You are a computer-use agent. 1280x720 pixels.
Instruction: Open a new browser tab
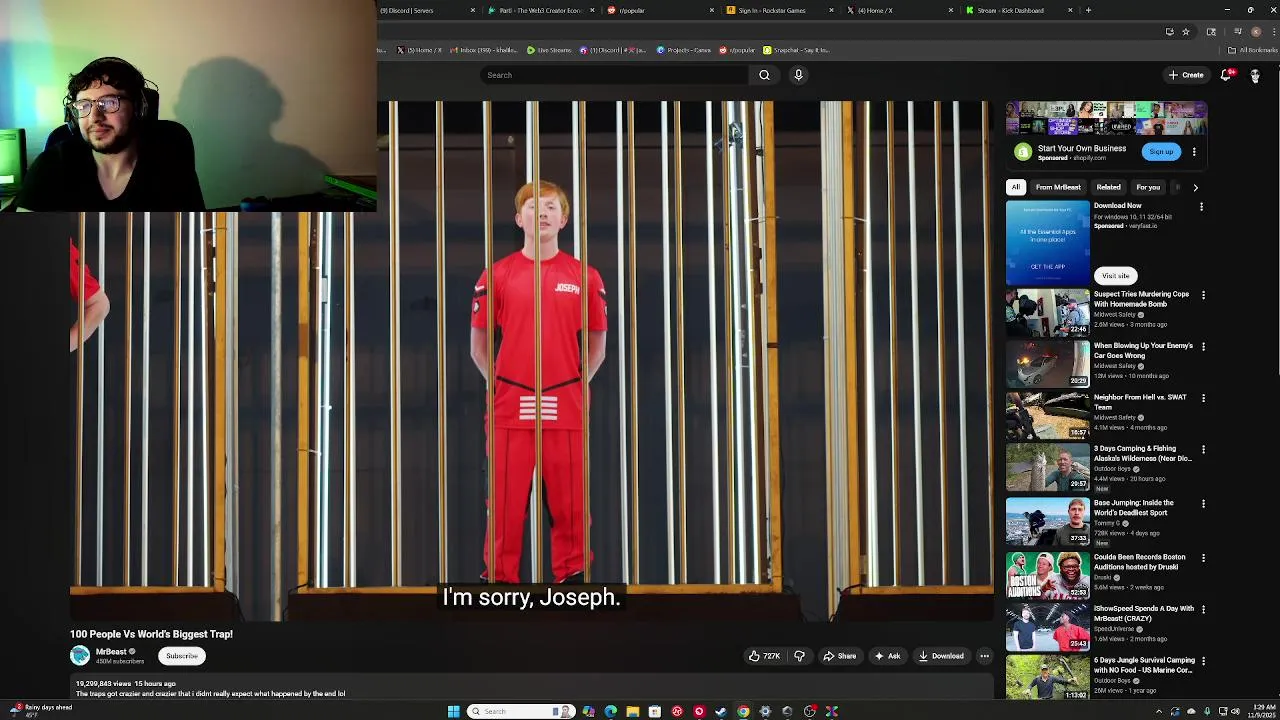pos(1088,10)
